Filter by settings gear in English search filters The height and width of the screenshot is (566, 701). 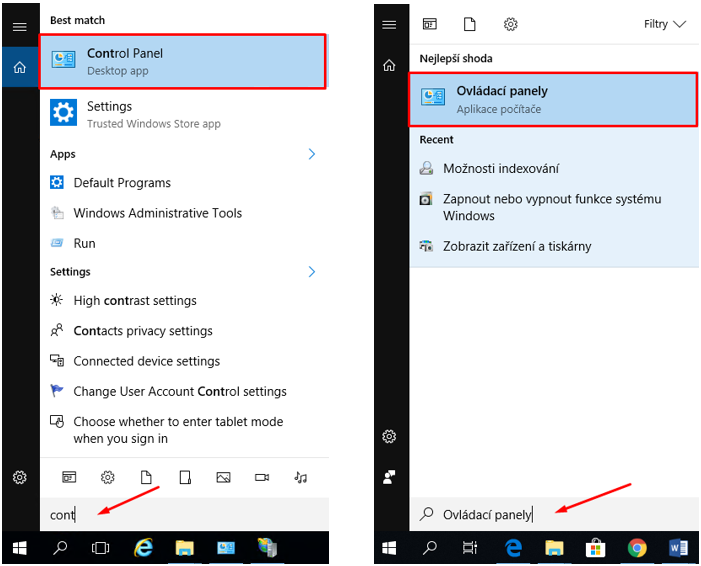pos(107,477)
